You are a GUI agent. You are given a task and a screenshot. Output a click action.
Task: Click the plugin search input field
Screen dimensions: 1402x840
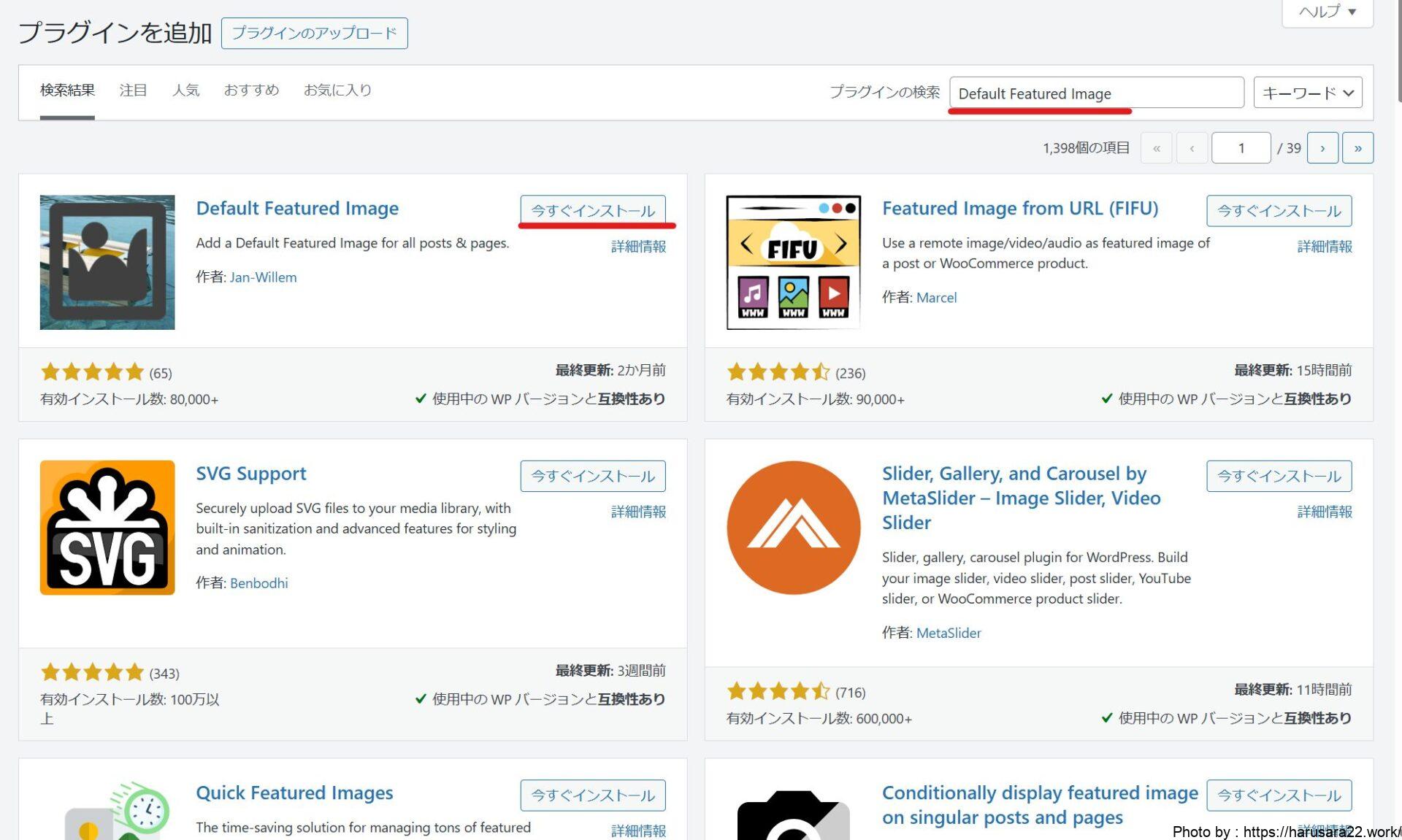(x=1095, y=93)
